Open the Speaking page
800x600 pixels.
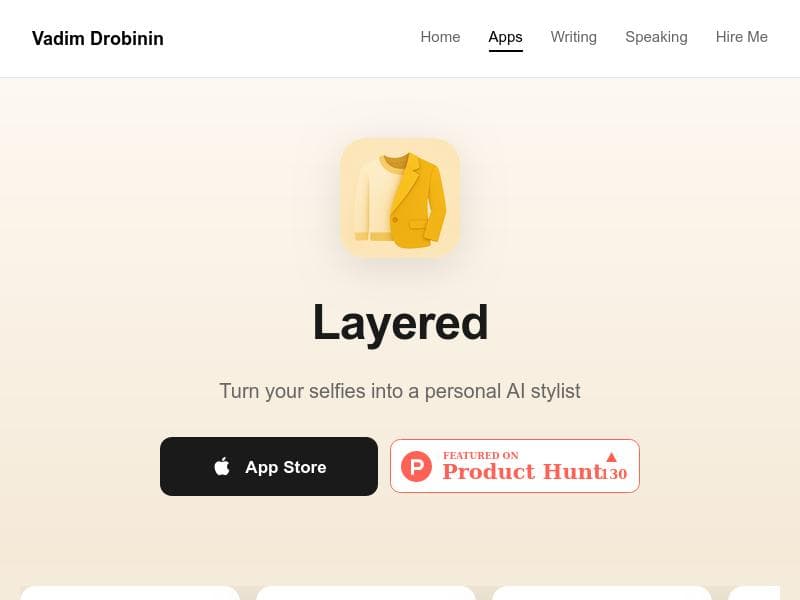point(656,37)
